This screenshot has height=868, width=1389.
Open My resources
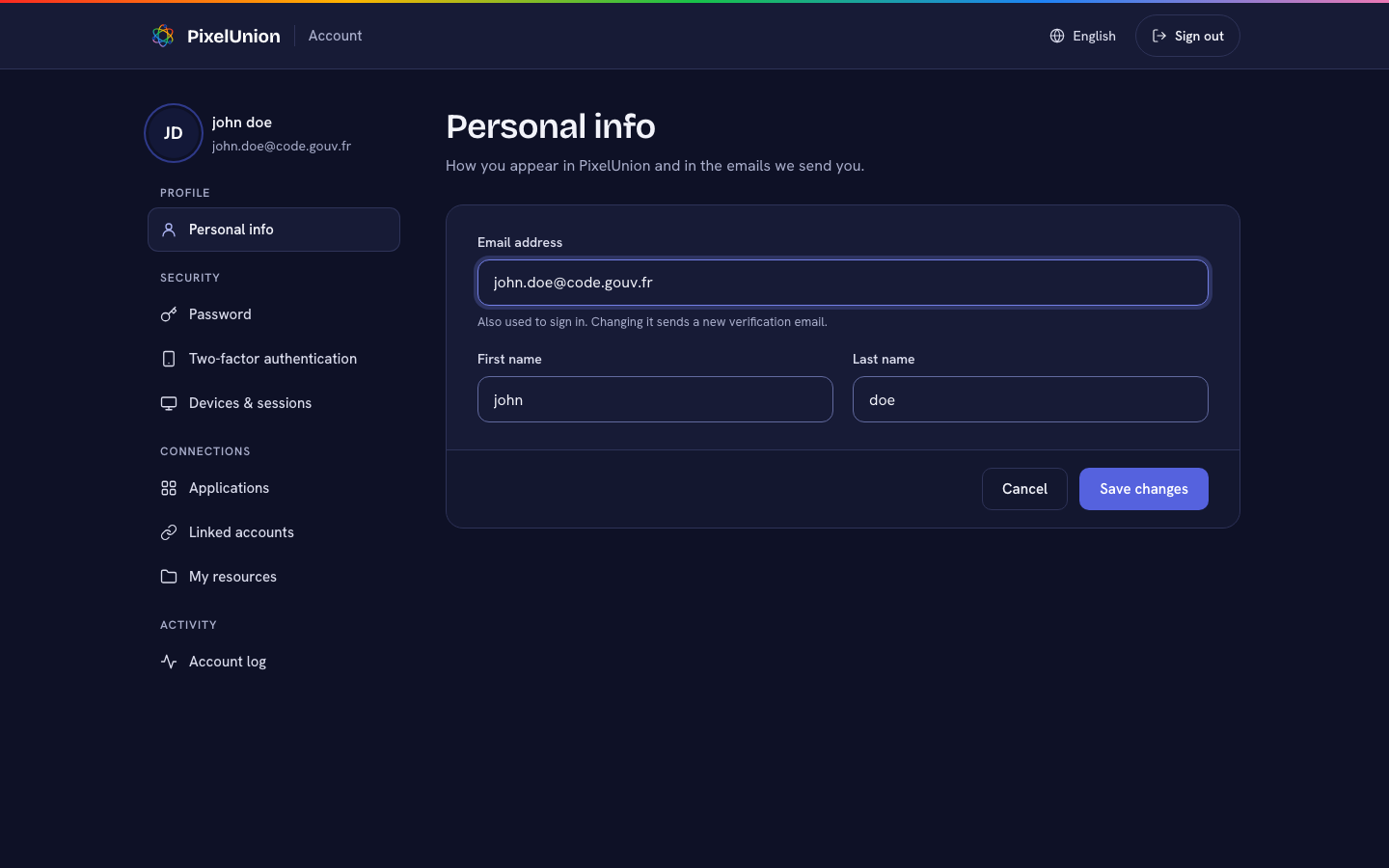tap(274, 577)
